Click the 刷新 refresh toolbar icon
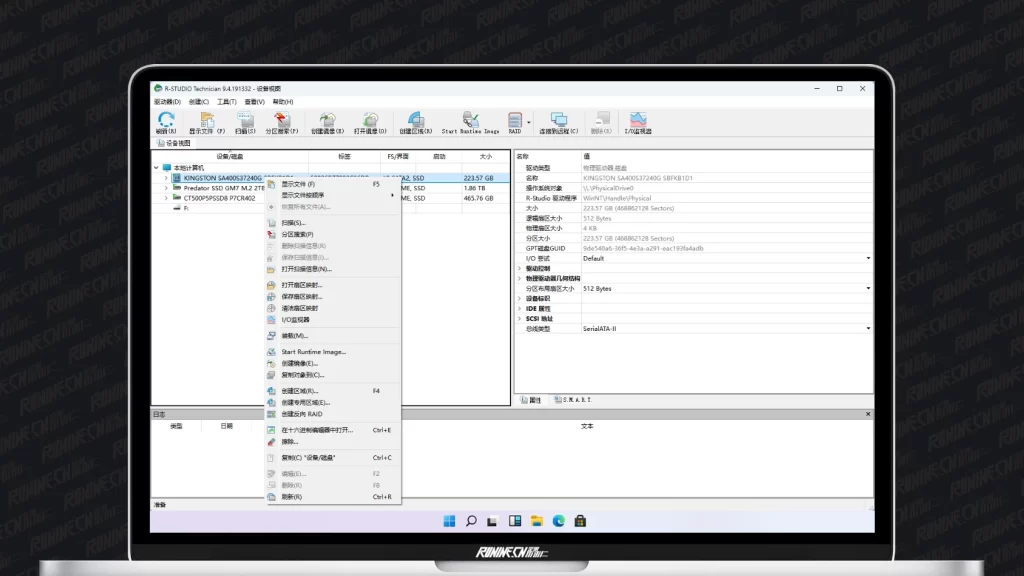Screen dimensions: 1024x576 point(165,121)
